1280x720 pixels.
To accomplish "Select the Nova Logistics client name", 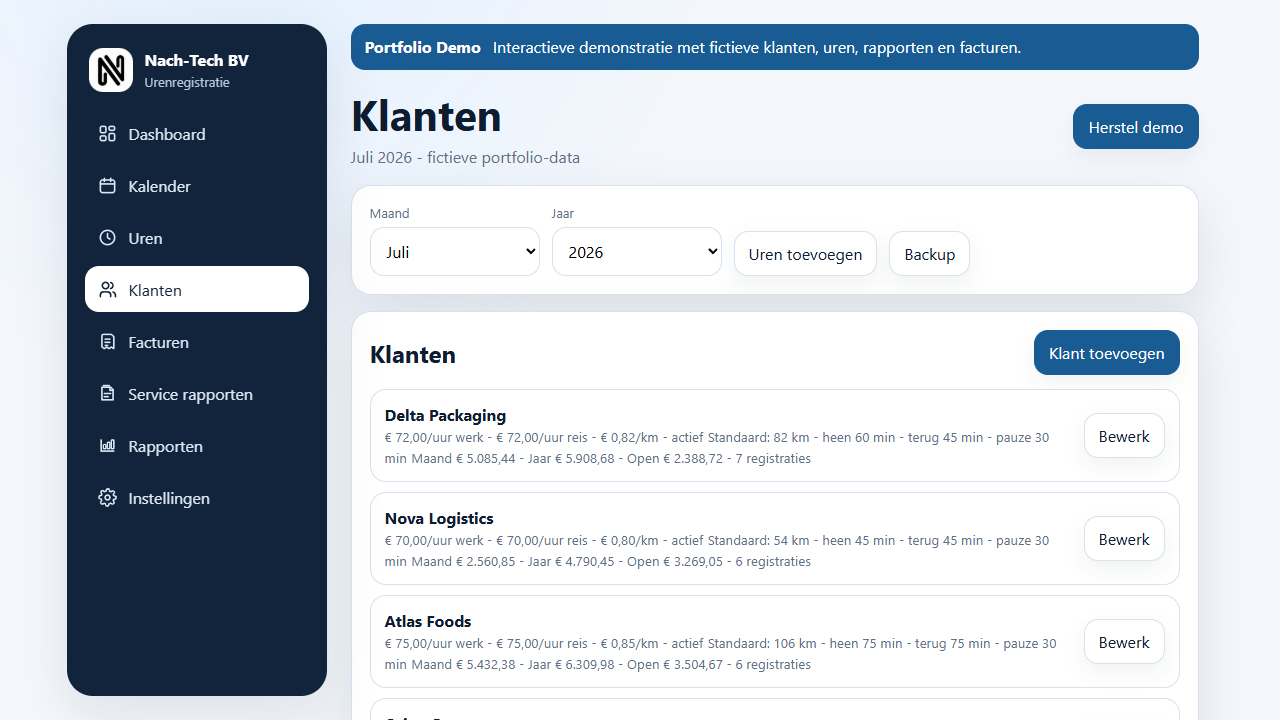I will click(x=439, y=519).
